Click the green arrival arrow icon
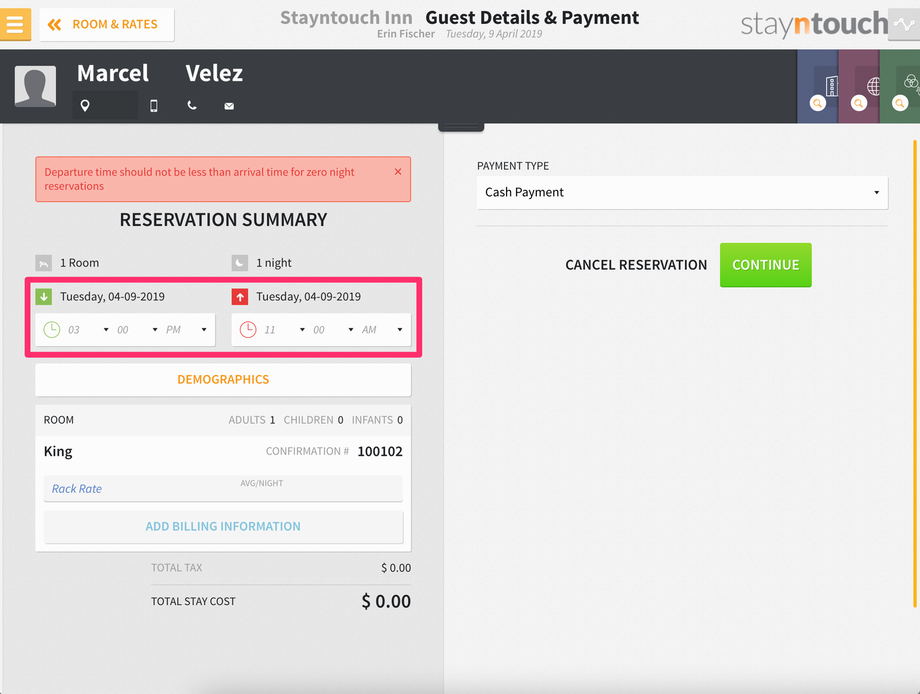Screen dimensions: 920x694 click(x=44, y=296)
